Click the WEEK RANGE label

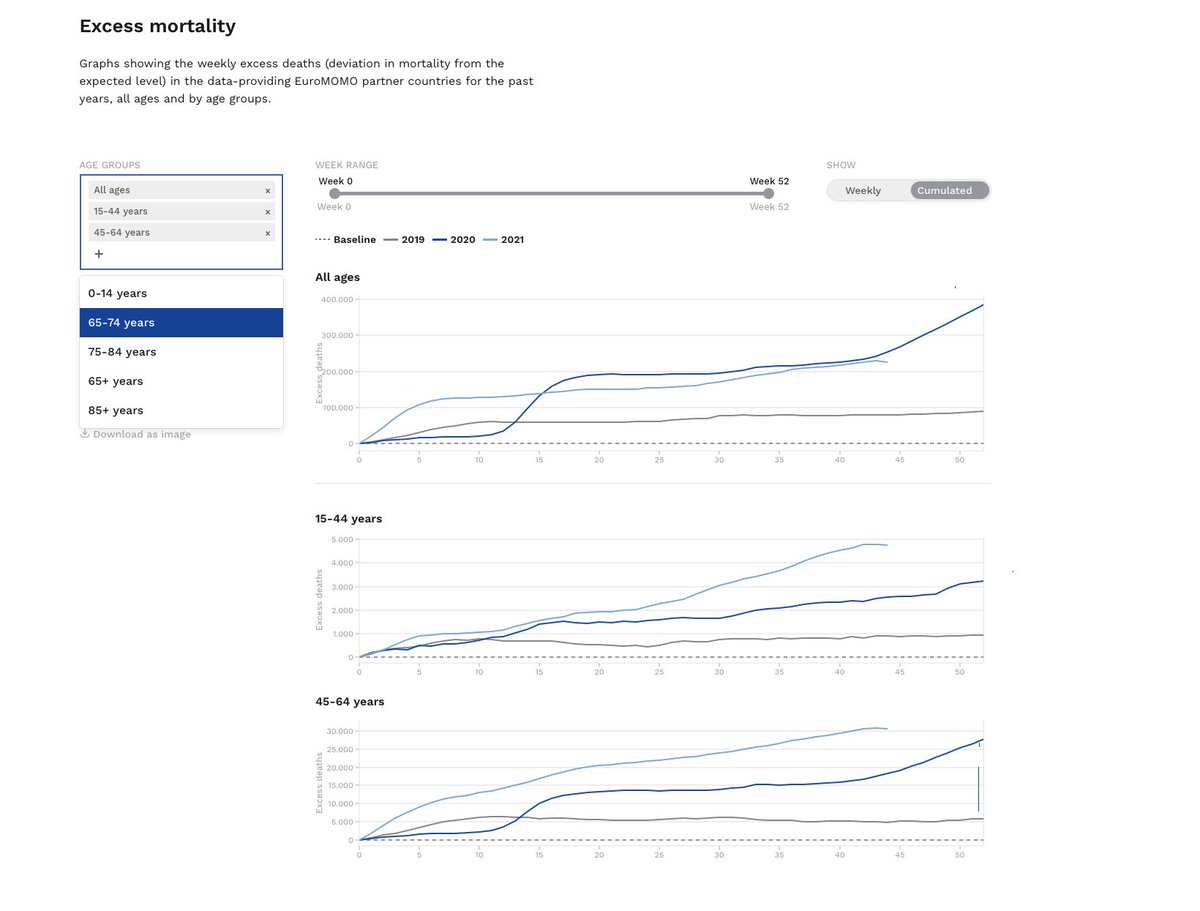(347, 165)
